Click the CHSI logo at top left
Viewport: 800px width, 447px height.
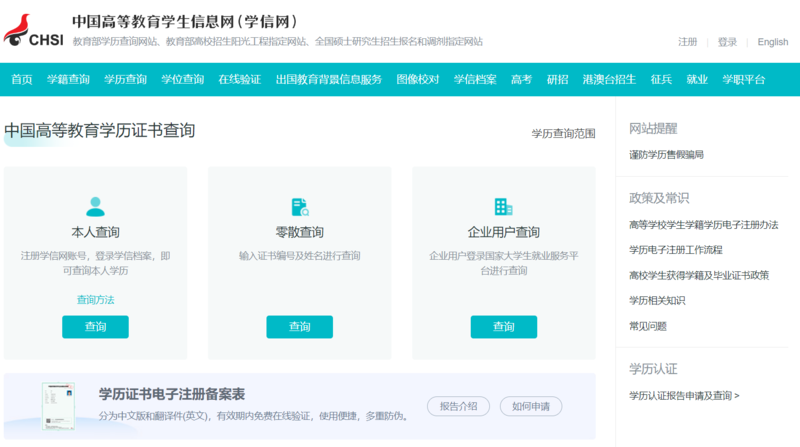pyautogui.click(x=34, y=30)
